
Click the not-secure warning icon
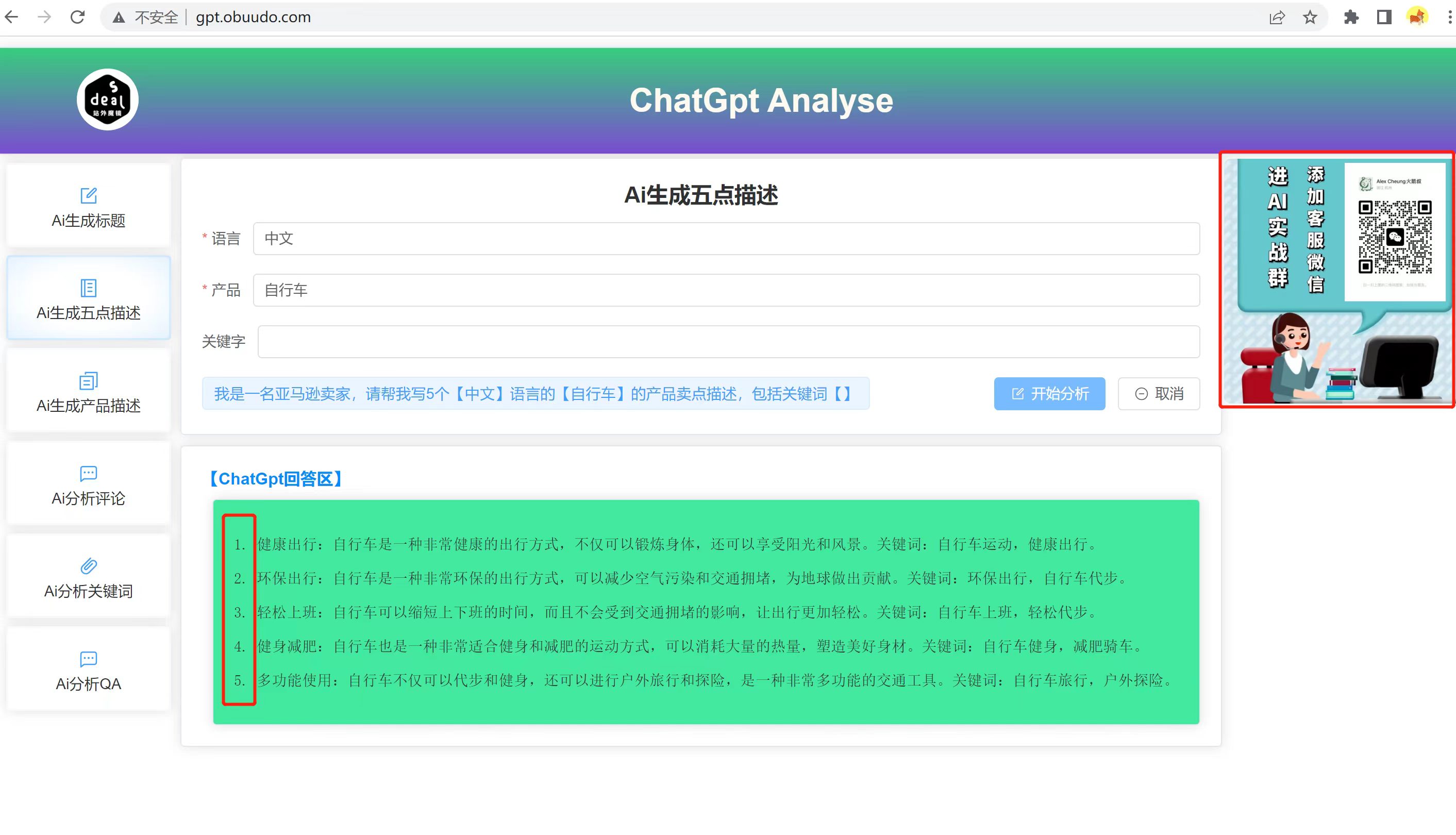[x=119, y=18]
